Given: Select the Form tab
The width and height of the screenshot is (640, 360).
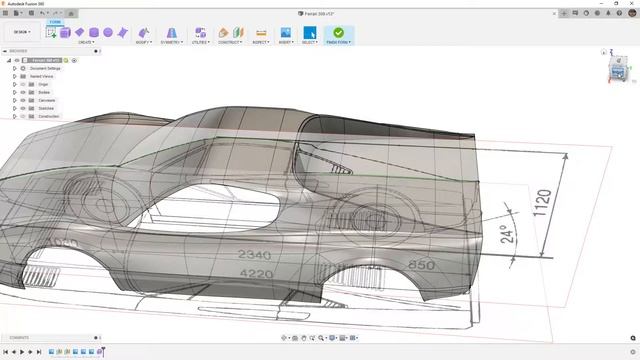Looking at the screenshot, I should 55,22.
